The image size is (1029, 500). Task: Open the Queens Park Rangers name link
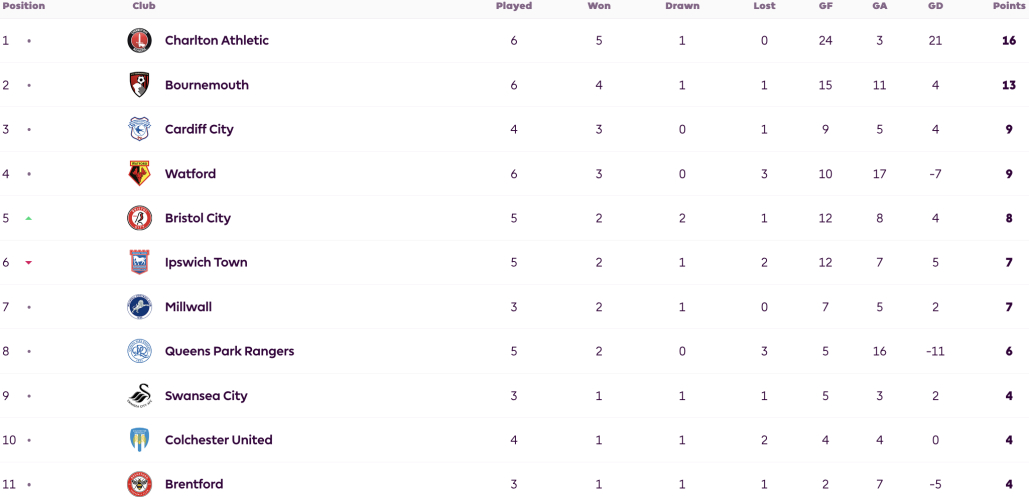tap(229, 351)
